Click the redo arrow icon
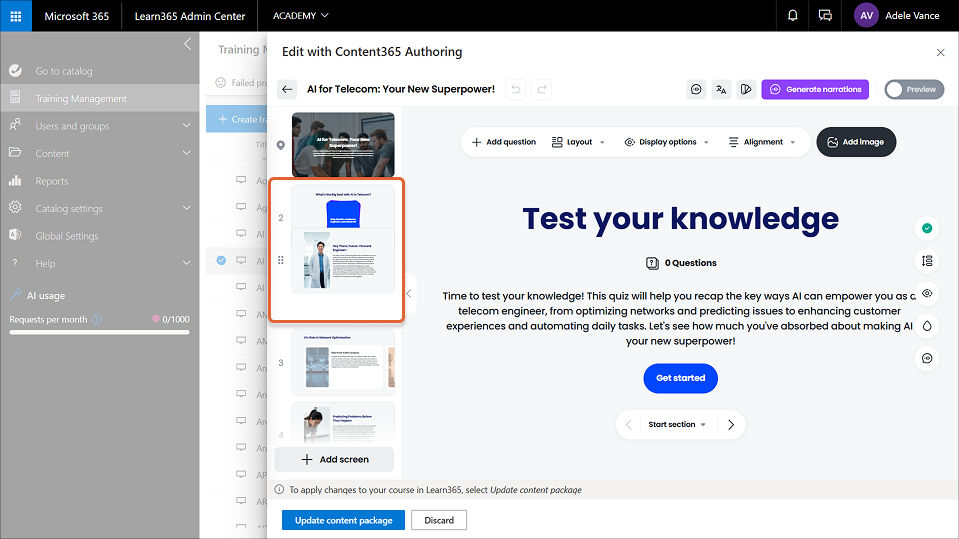This screenshot has width=959, height=539. click(541, 89)
